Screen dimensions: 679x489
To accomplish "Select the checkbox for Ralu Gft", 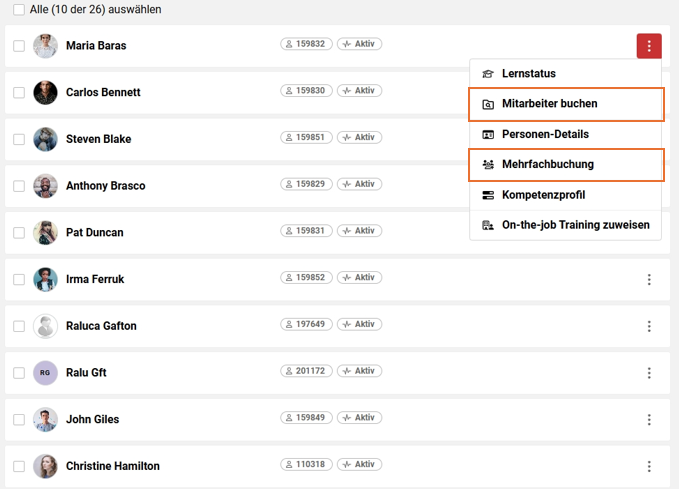I will [19, 373].
